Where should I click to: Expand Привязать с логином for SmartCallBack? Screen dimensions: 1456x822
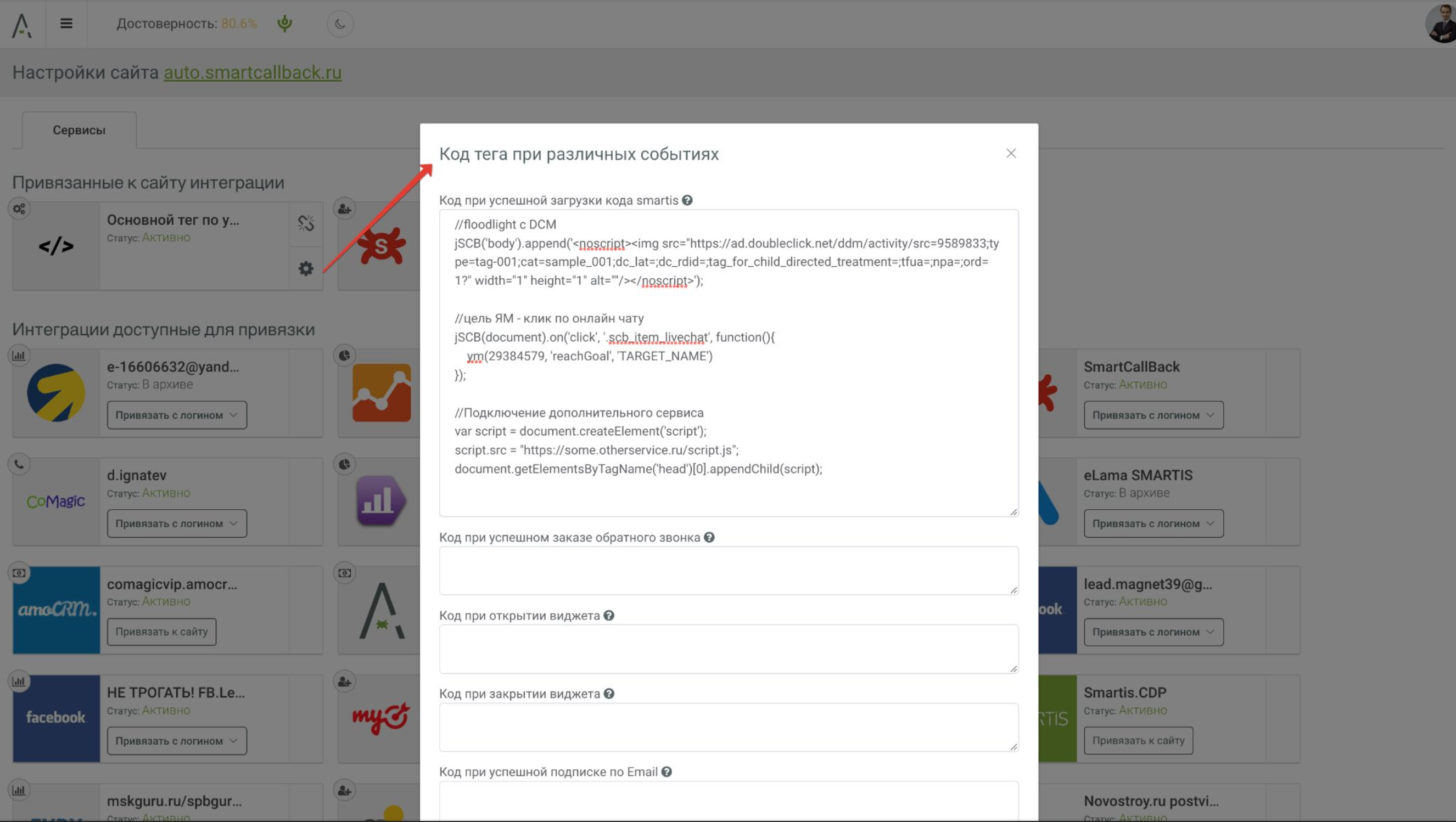pos(1153,415)
